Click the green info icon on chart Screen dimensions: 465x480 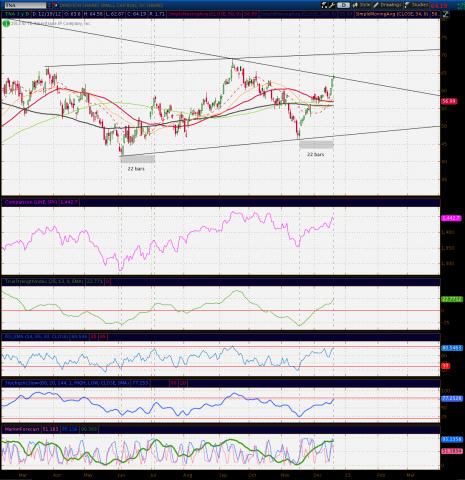pos(6,24)
